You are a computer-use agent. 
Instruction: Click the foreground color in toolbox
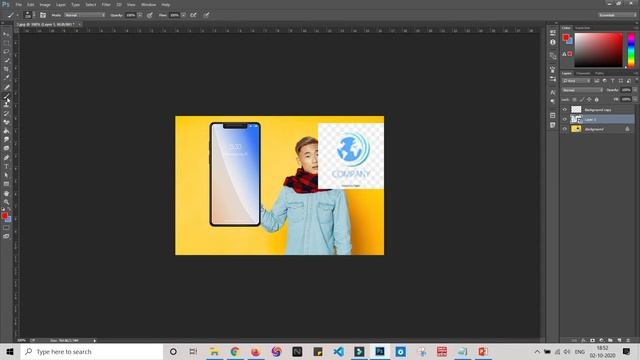[x=4, y=216]
